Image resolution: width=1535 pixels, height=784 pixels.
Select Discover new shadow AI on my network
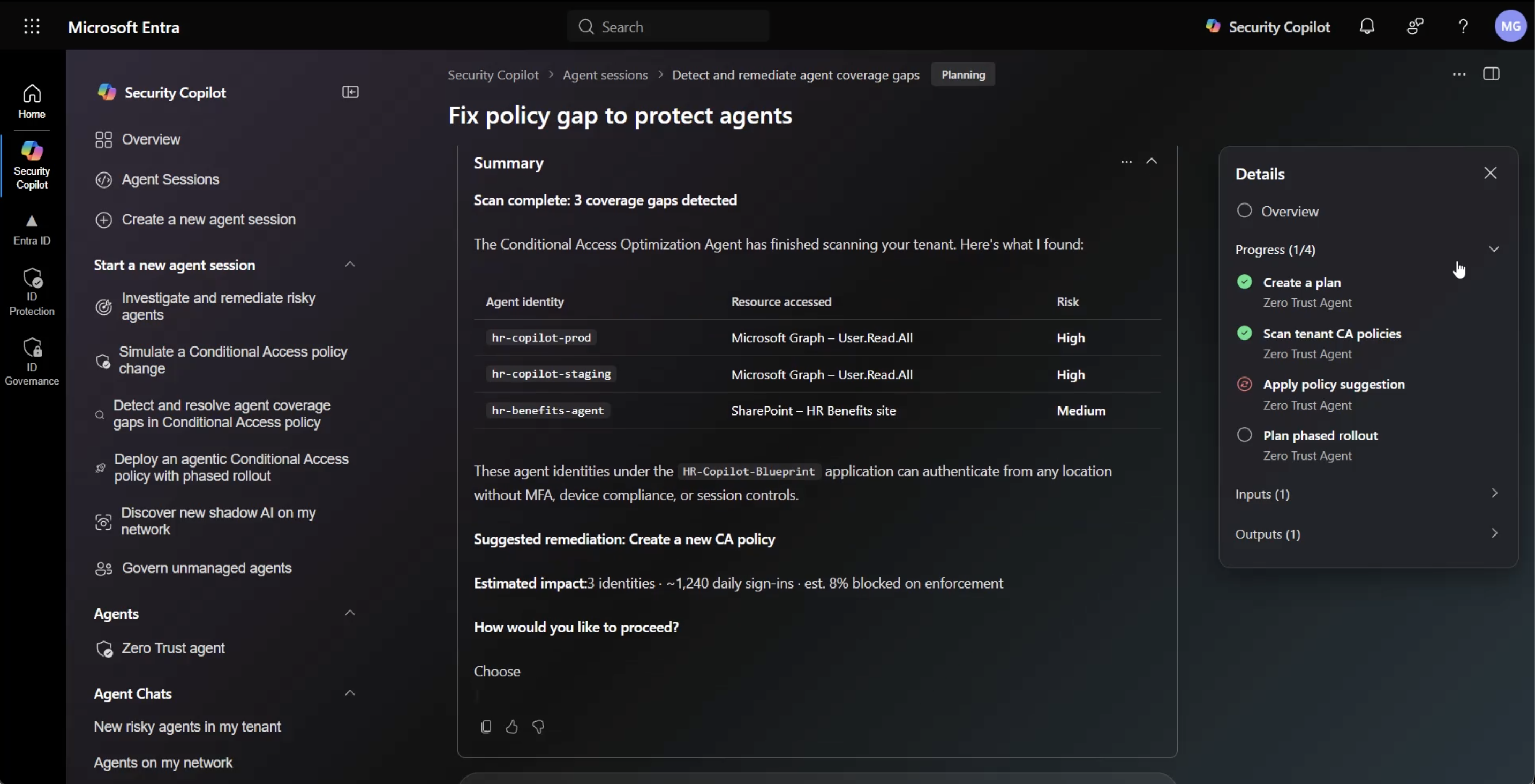pyautogui.click(x=206, y=521)
